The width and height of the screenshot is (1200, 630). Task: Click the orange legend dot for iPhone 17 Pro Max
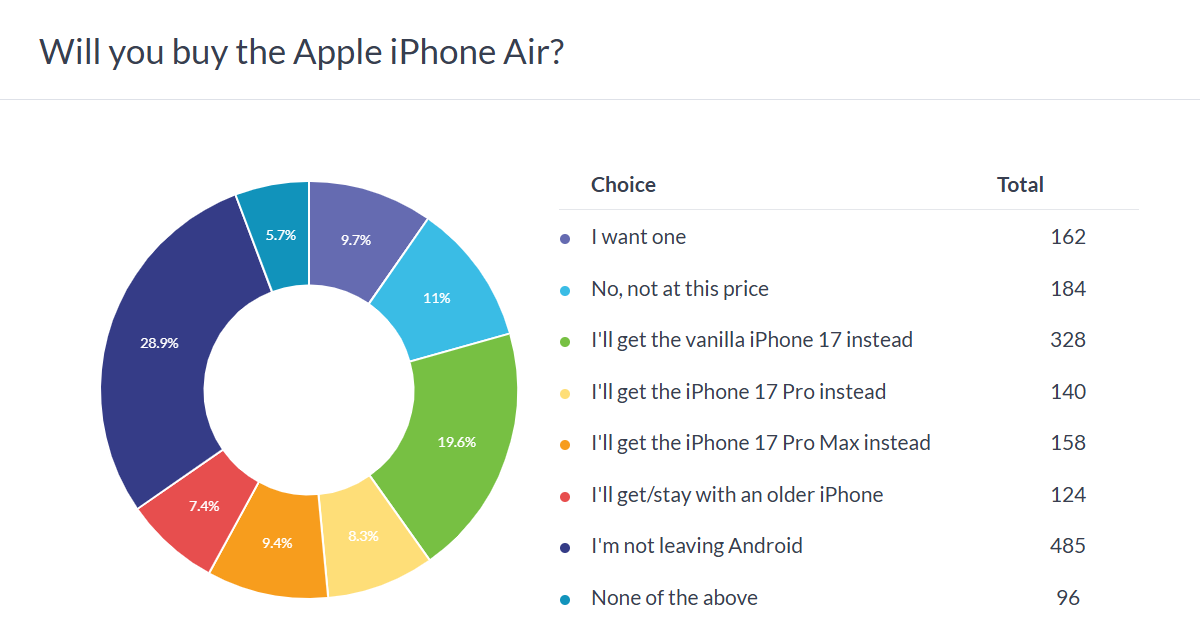pyautogui.click(x=565, y=444)
